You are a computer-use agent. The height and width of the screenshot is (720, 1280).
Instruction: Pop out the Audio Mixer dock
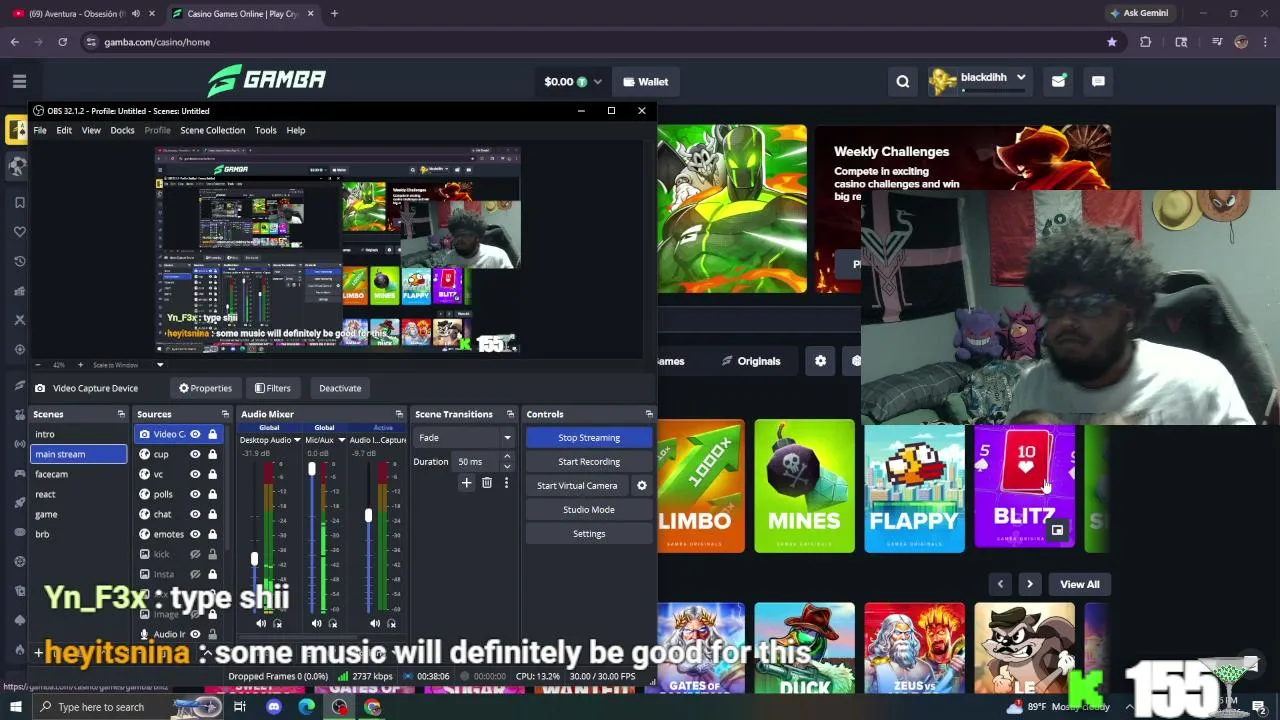click(x=399, y=414)
